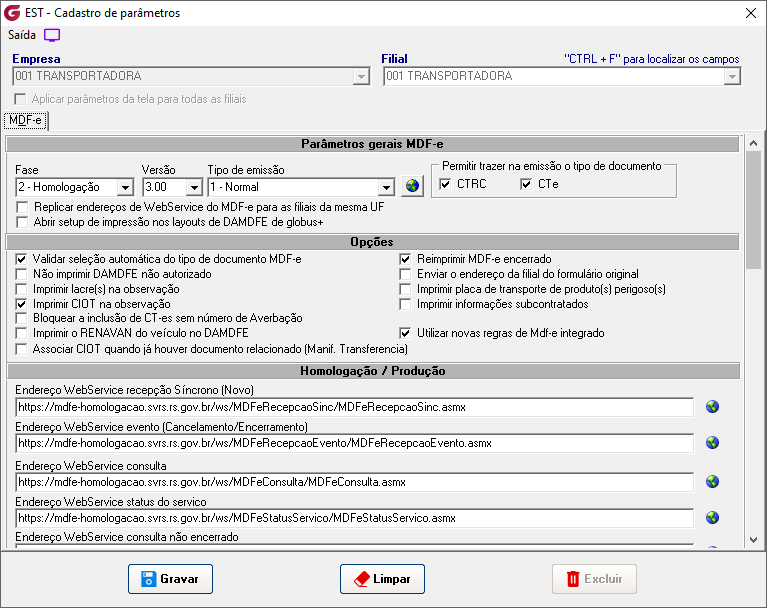This screenshot has width=767, height=608.
Task: Click globe icon for WebService evento address
Action: (712, 443)
